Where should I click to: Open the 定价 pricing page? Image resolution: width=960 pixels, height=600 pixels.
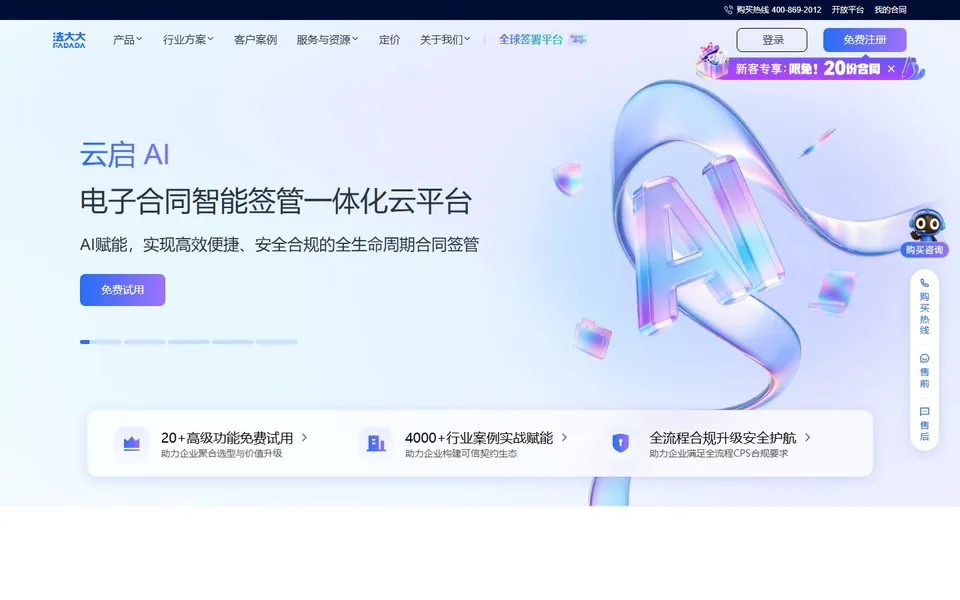point(389,40)
